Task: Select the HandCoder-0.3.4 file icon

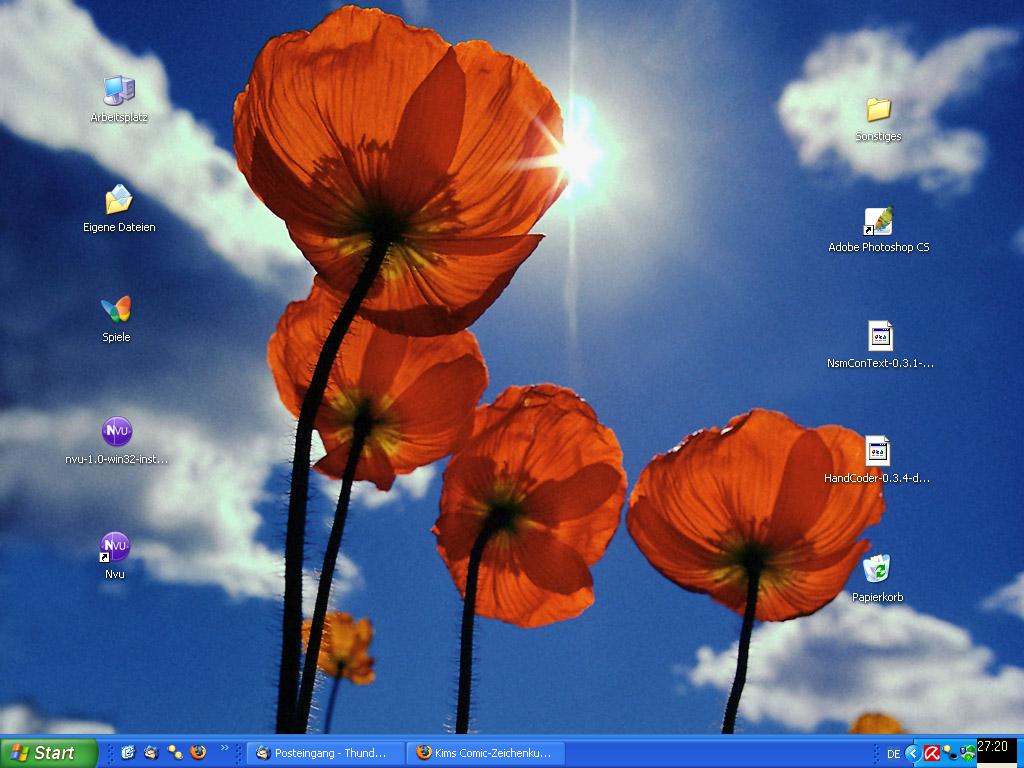Action: point(877,452)
